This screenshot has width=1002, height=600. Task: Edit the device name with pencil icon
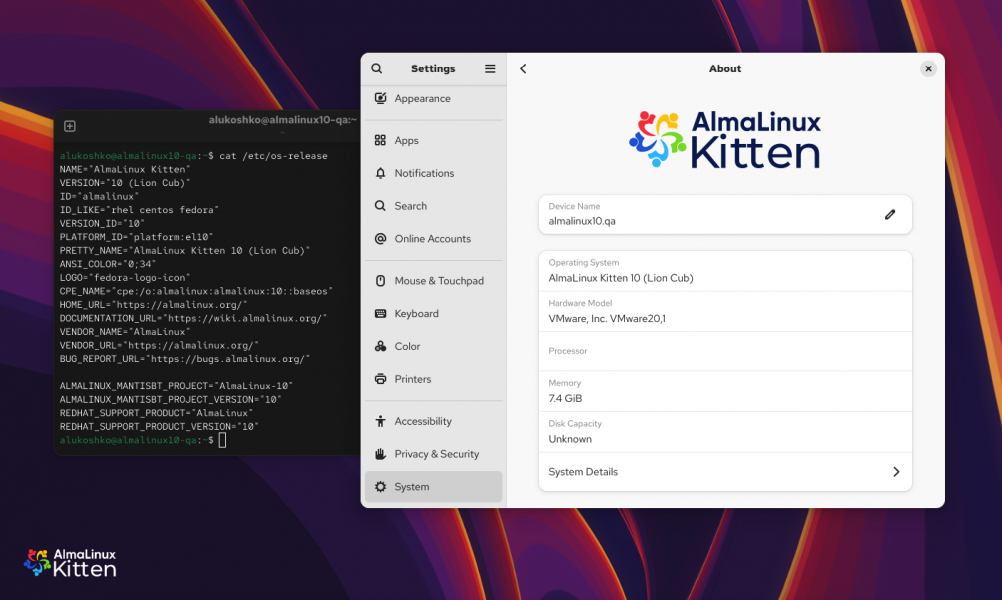tap(890, 215)
